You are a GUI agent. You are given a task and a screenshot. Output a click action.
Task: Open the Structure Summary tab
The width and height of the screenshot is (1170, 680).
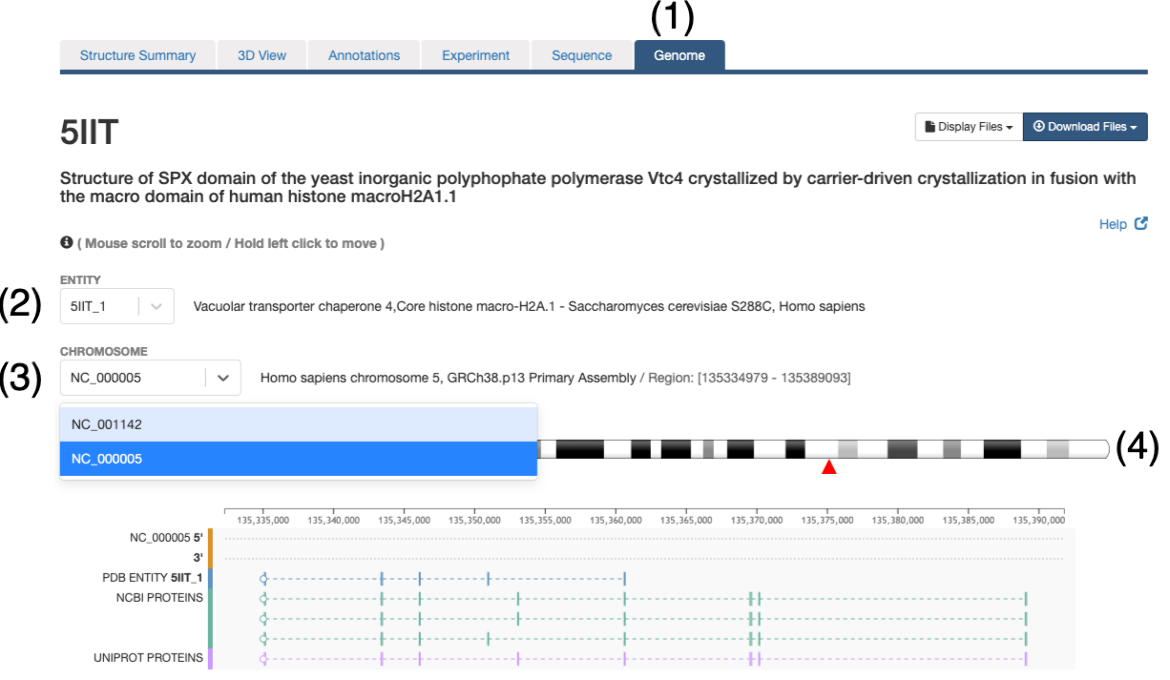point(138,56)
